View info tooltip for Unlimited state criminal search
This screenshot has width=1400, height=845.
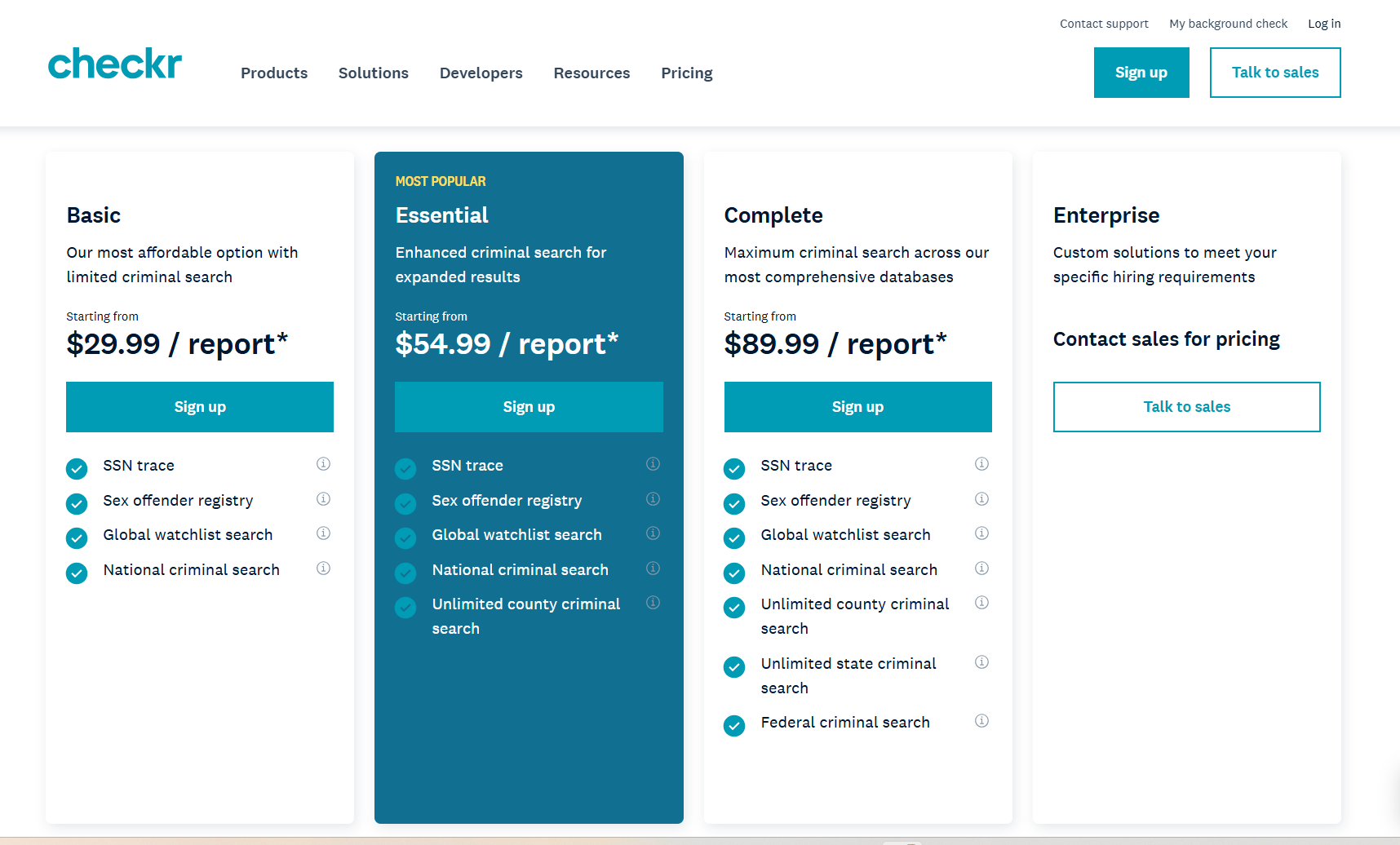click(x=982, y=662)
